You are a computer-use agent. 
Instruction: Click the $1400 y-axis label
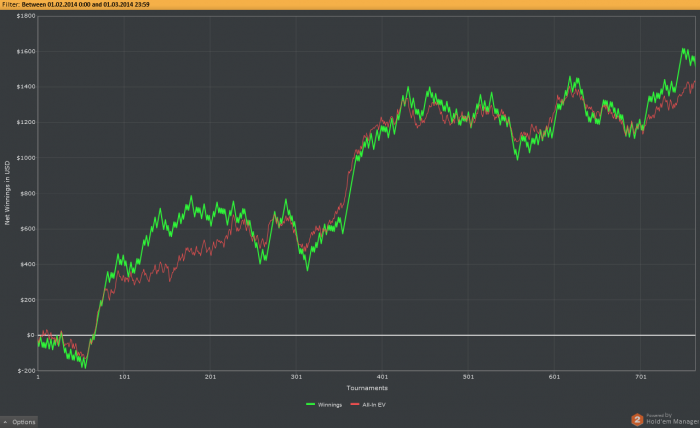pyautogui.click(x=25, y=87)
